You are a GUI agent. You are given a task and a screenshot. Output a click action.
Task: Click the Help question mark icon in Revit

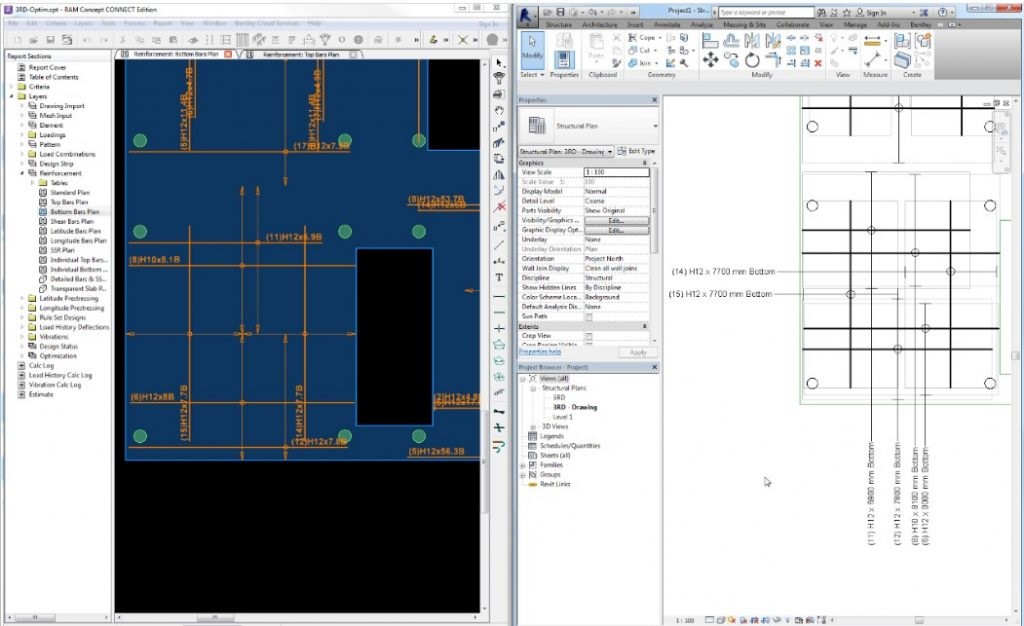click(942, 12)
